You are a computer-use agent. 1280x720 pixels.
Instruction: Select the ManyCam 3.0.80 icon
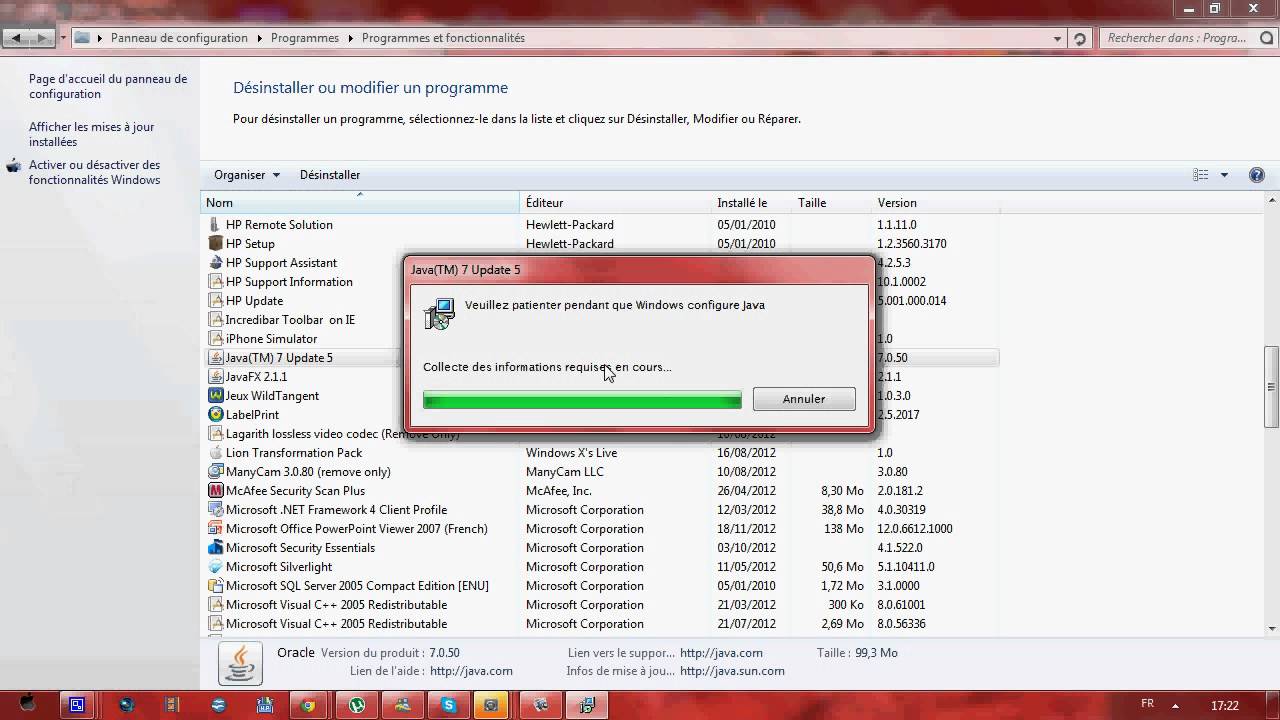pyautogui.click(x=215, y=472)
